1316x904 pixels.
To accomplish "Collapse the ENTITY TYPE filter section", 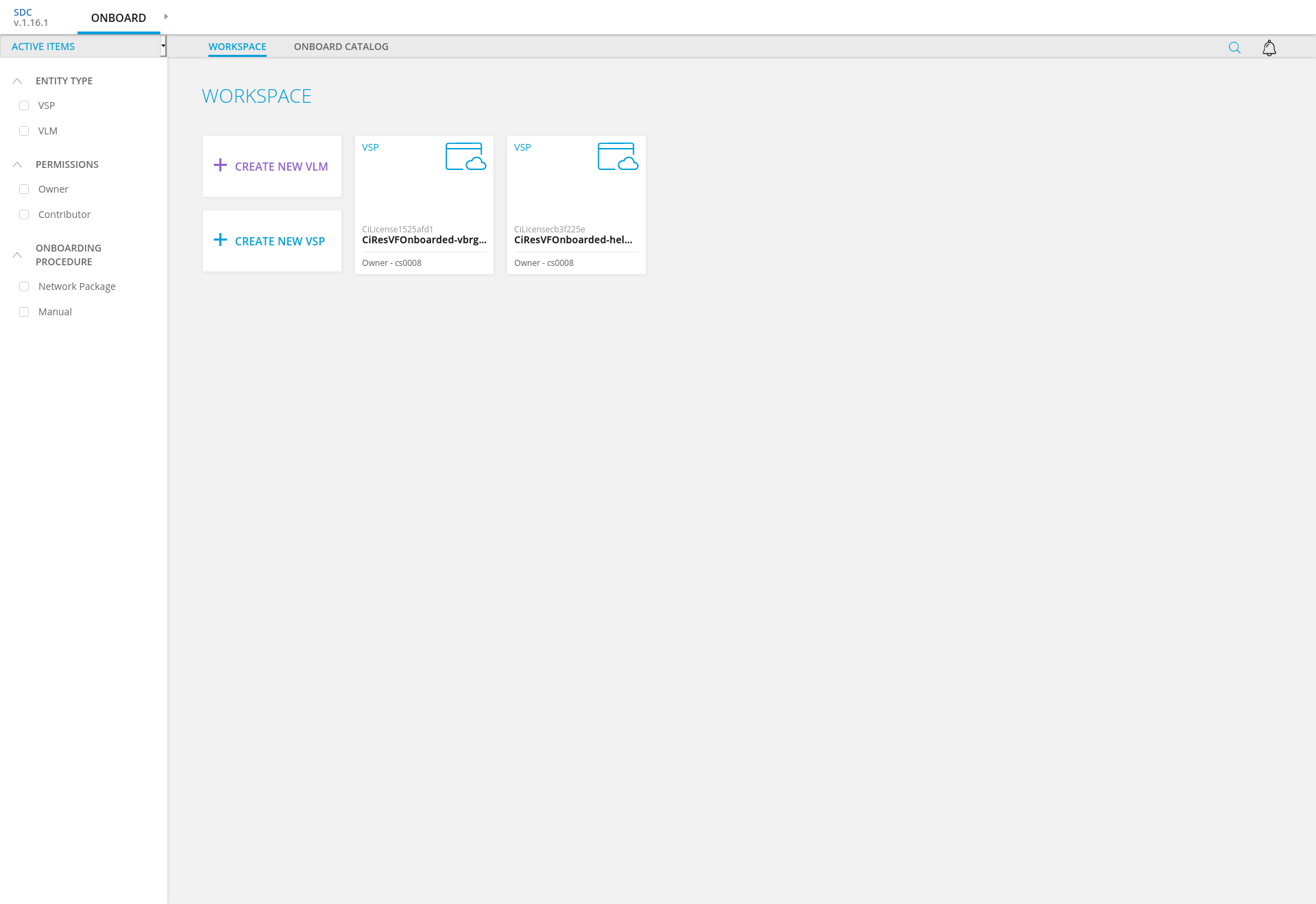I will [x=17, y=81].
